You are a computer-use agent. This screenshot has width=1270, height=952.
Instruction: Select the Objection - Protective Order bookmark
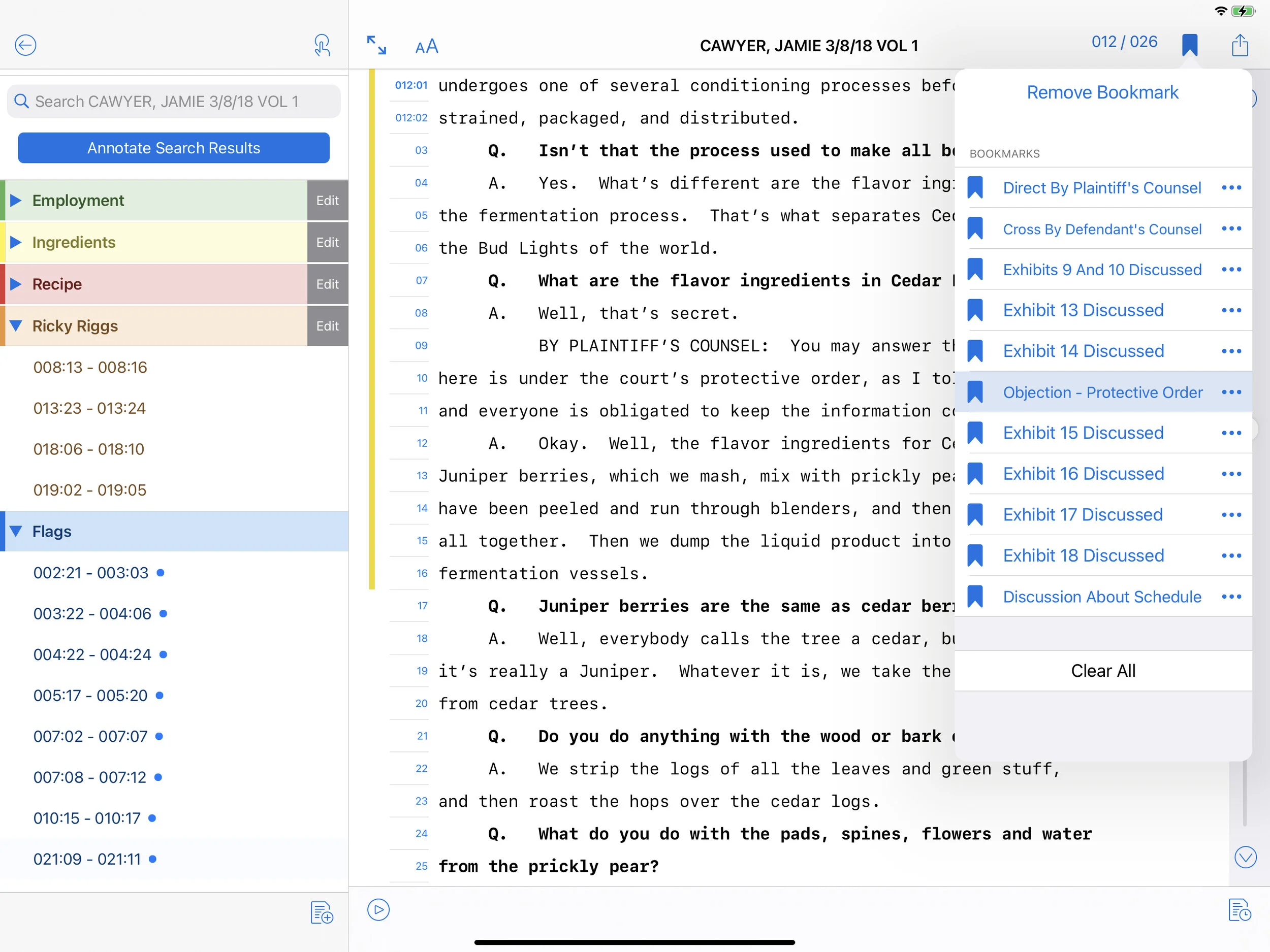[1102, 392]
